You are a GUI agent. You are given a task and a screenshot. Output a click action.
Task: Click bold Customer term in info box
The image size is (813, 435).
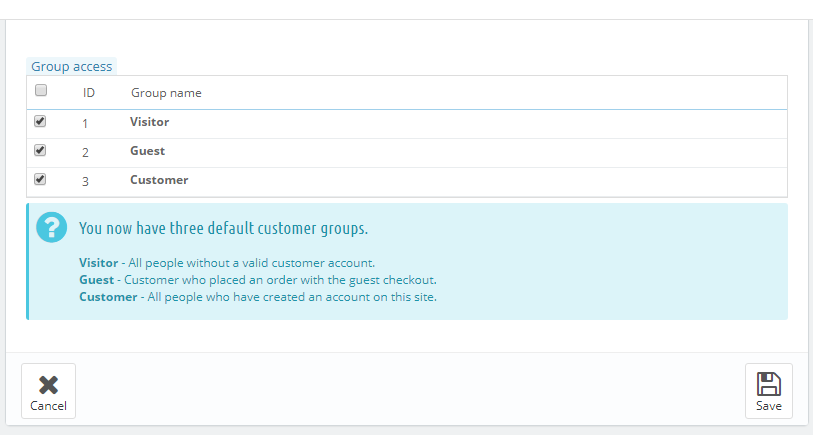pyautogui.click(x=108, y=297)
